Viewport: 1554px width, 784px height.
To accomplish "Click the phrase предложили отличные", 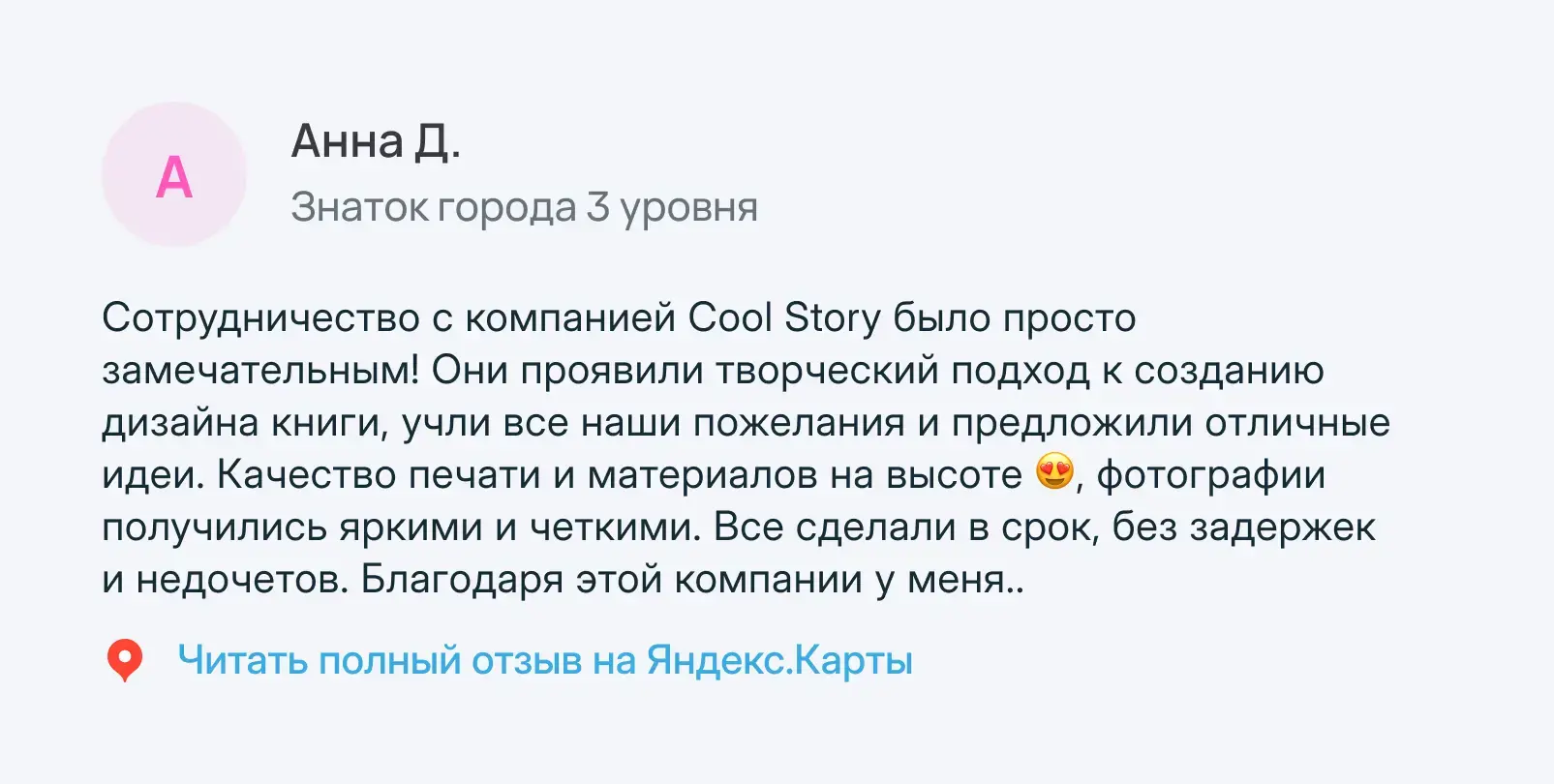I will [x=1171, y=423].
